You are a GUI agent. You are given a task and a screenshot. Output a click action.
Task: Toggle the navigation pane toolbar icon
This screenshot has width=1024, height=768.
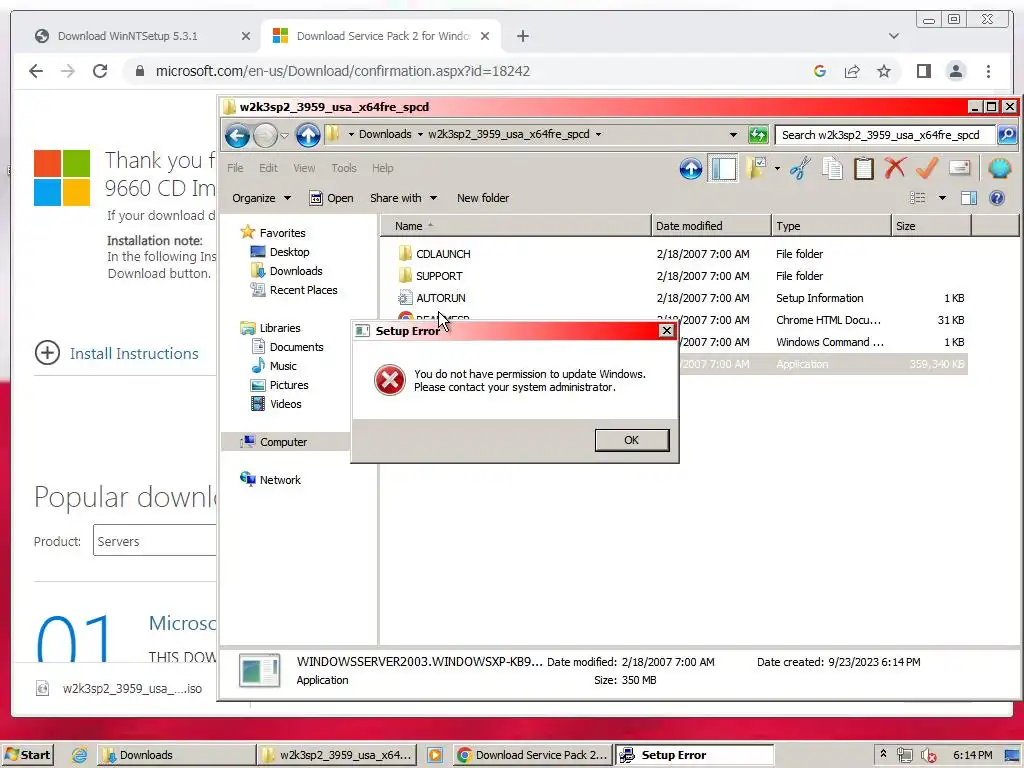(x=724, y=169)
